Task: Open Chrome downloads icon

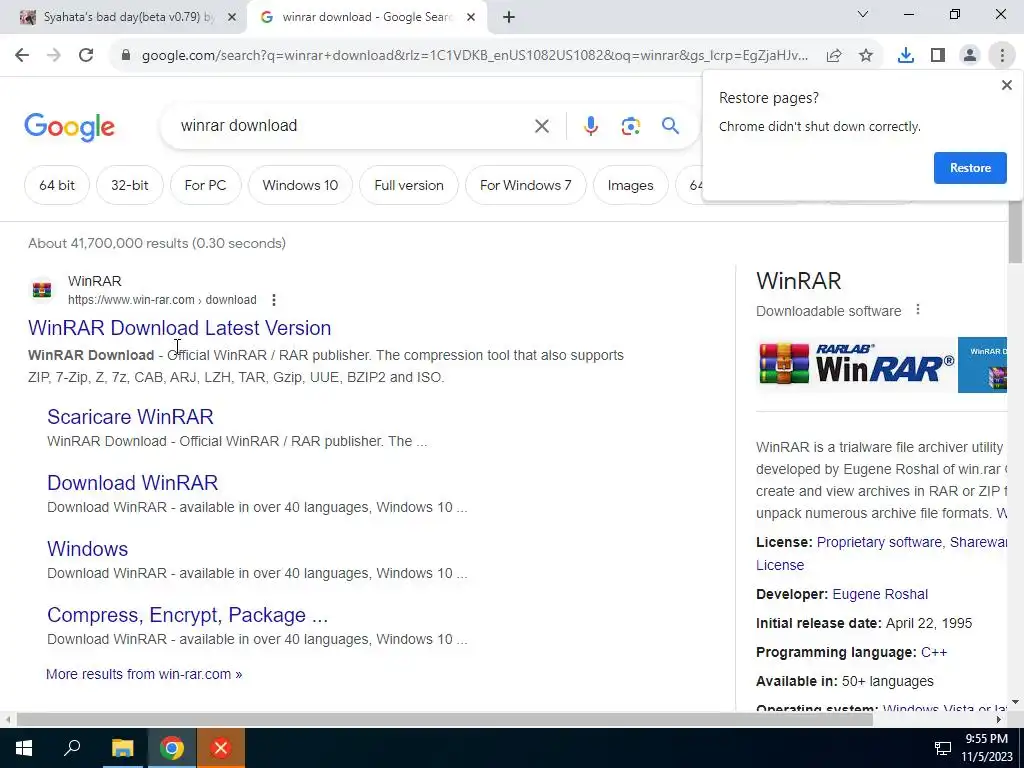Action: (x=906, y=56)
